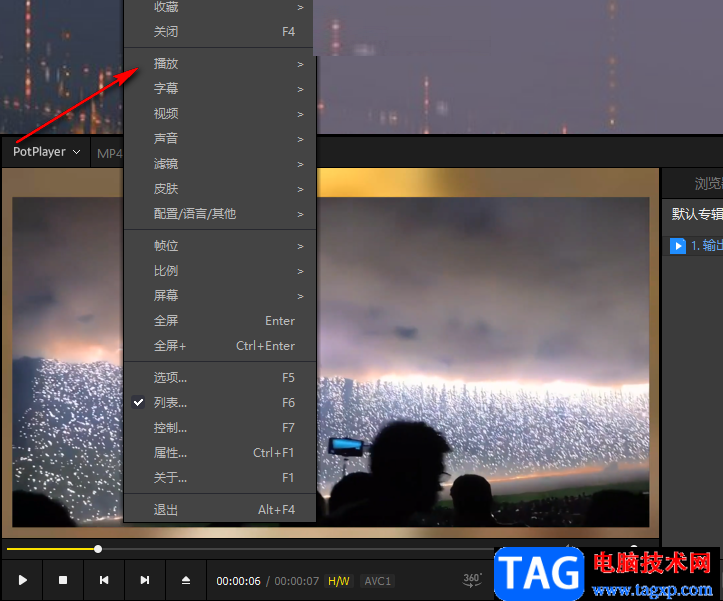Click the MP4 format label
The image size is (723, 601).
point(109,154)
